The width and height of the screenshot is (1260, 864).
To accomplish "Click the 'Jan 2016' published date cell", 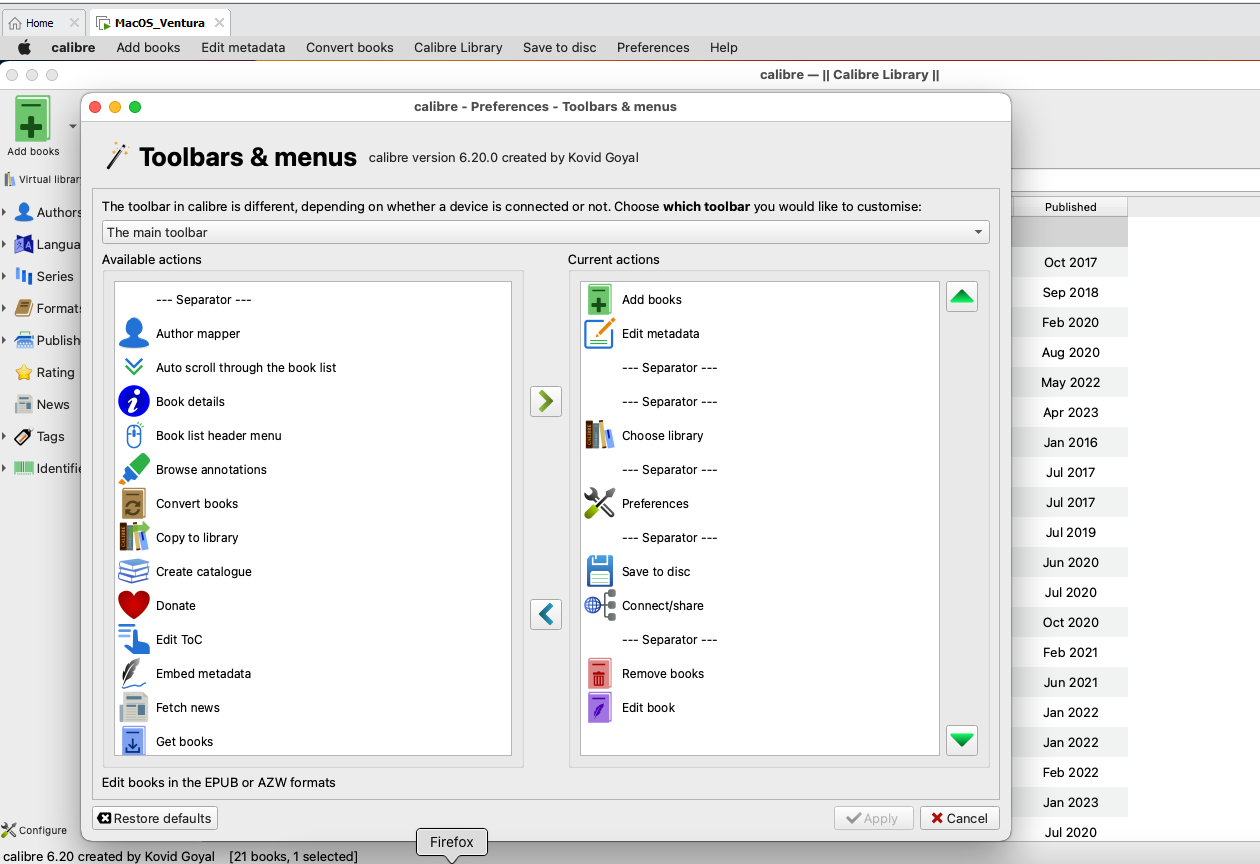I will click(1070, 442).
